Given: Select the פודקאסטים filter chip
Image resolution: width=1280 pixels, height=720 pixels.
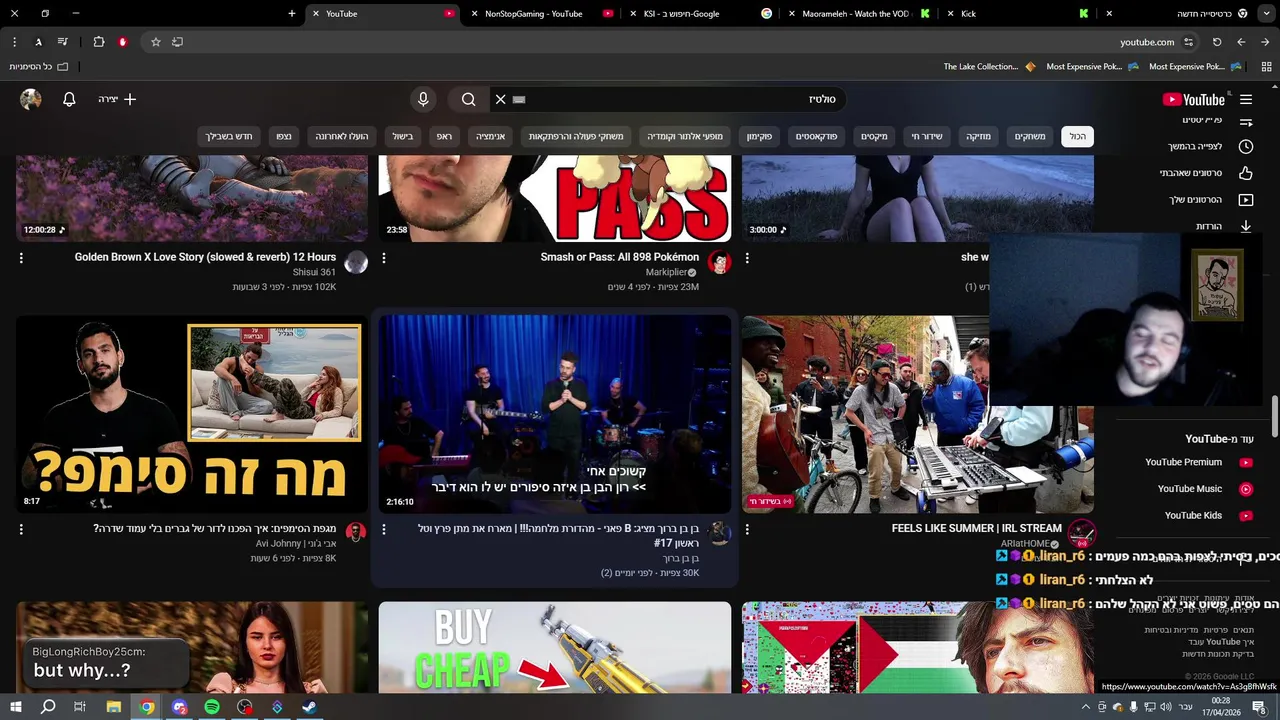Looking at the screenshot, I should [816, 136].
